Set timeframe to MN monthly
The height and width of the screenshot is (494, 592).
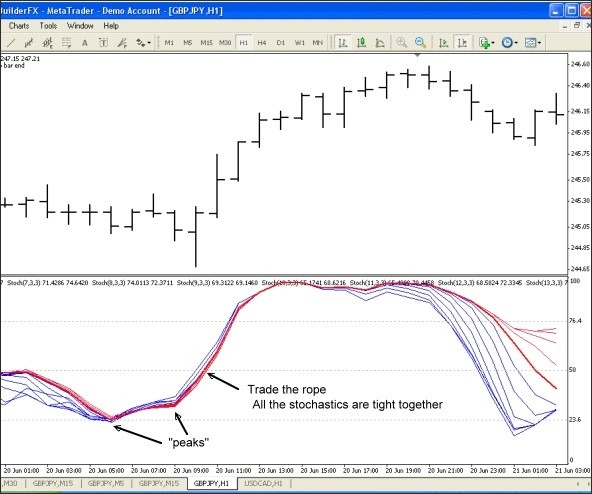point(318,43)
